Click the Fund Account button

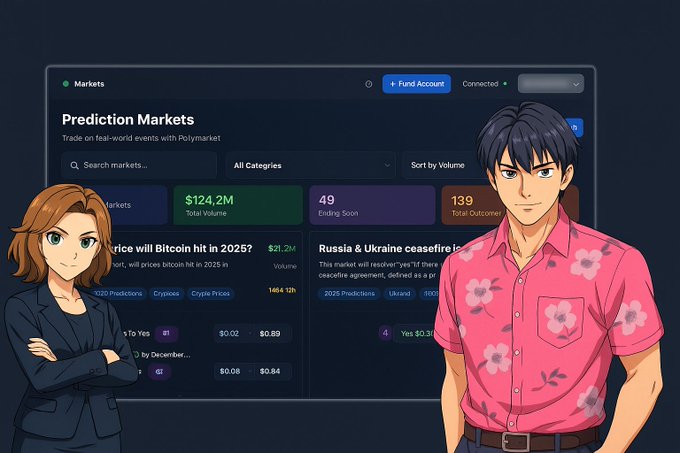416,84
